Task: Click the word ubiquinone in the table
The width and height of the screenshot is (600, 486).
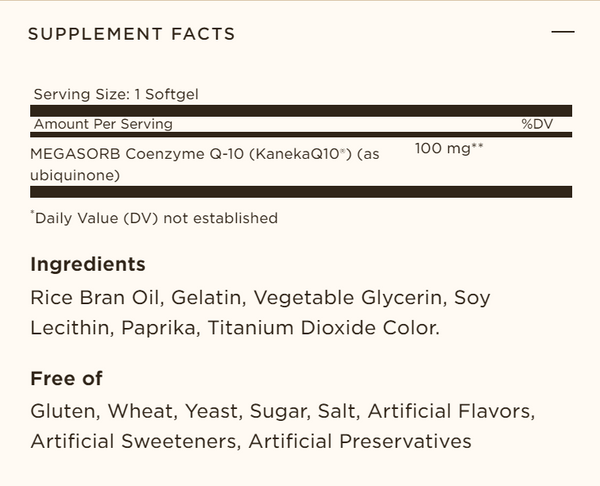Action: [76, 175]
